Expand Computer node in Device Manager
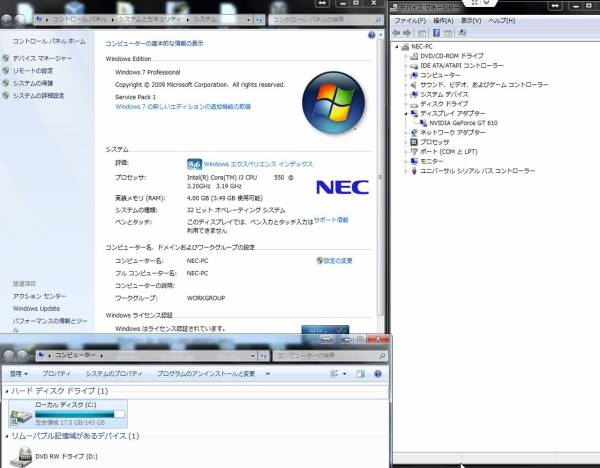 pos(406,75)
